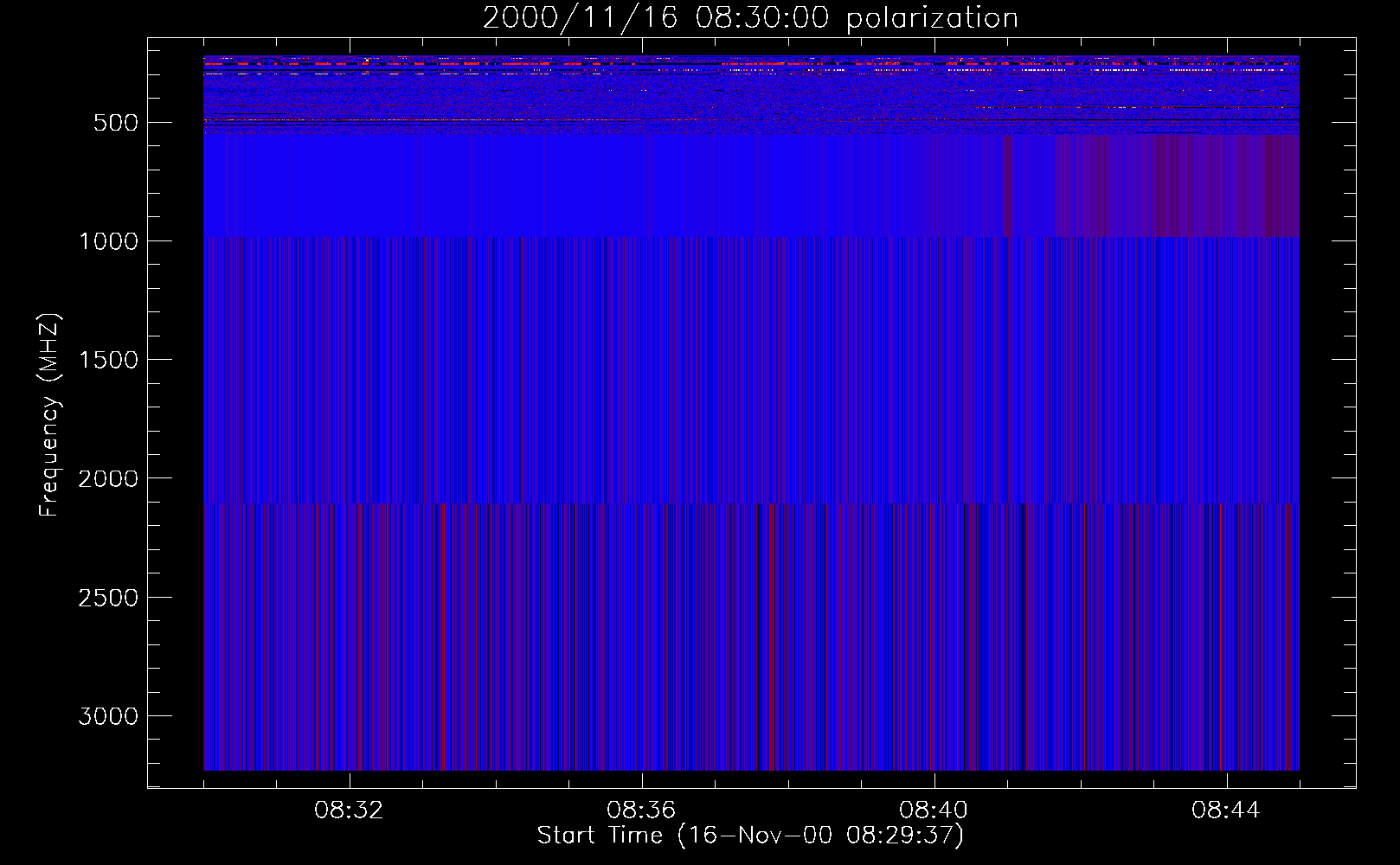1400x865 pixels.
Task: Click the plot title '2000/11/16 08:30:00 polarization'
Action: [750, 17]
